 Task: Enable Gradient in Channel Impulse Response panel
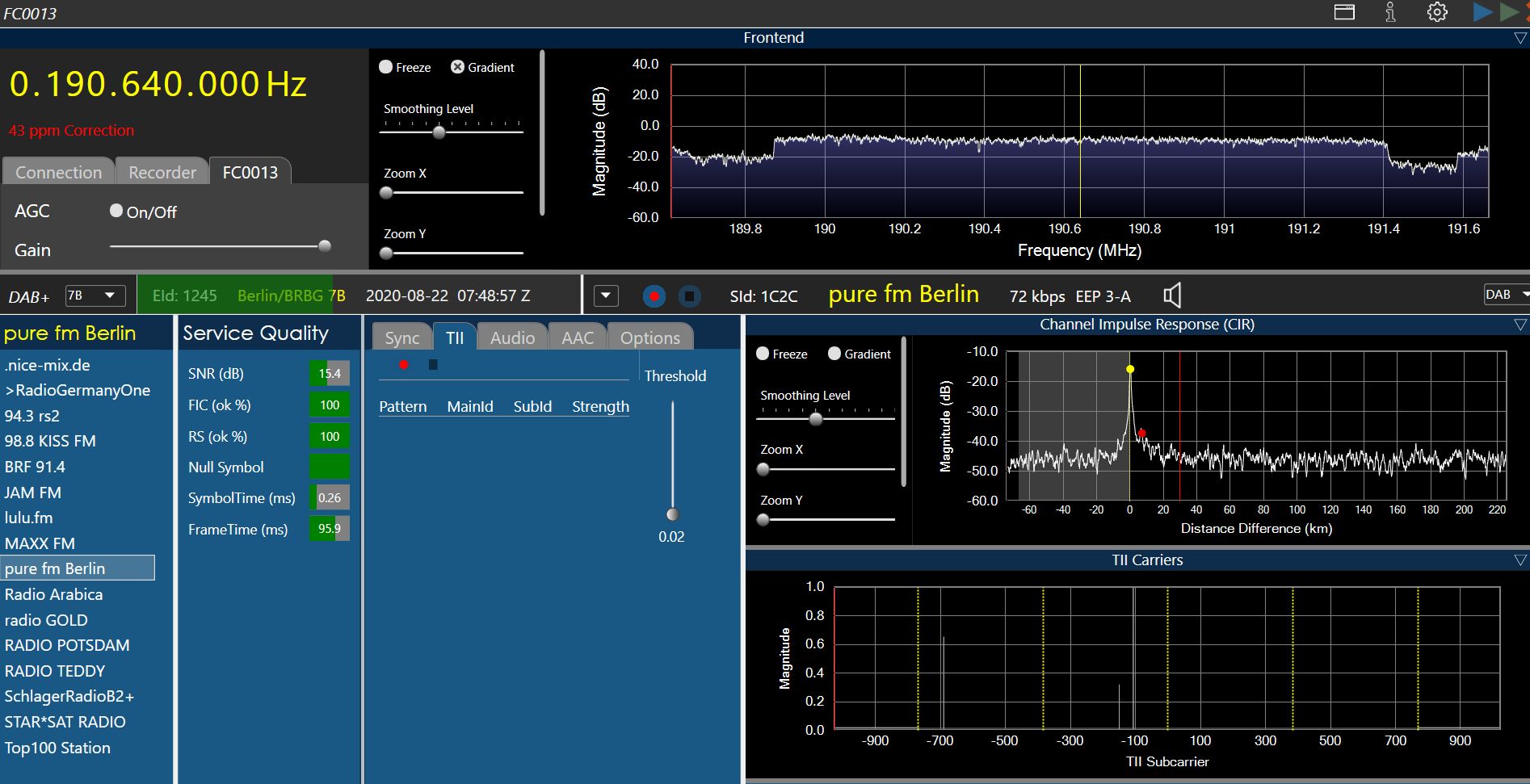834,354
